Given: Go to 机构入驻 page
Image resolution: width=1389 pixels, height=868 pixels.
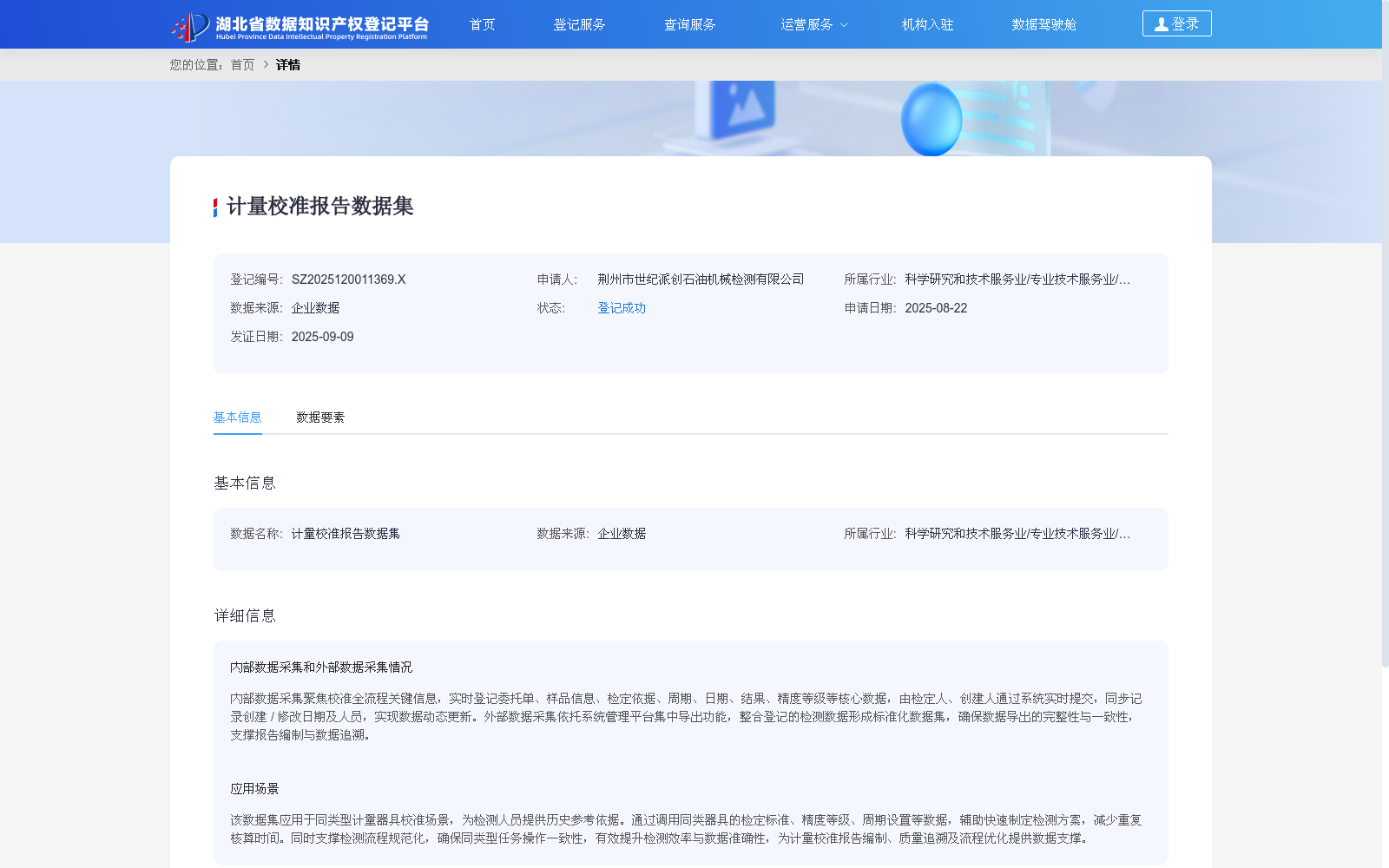Looking at the screenshot, I should pos(927,24).
